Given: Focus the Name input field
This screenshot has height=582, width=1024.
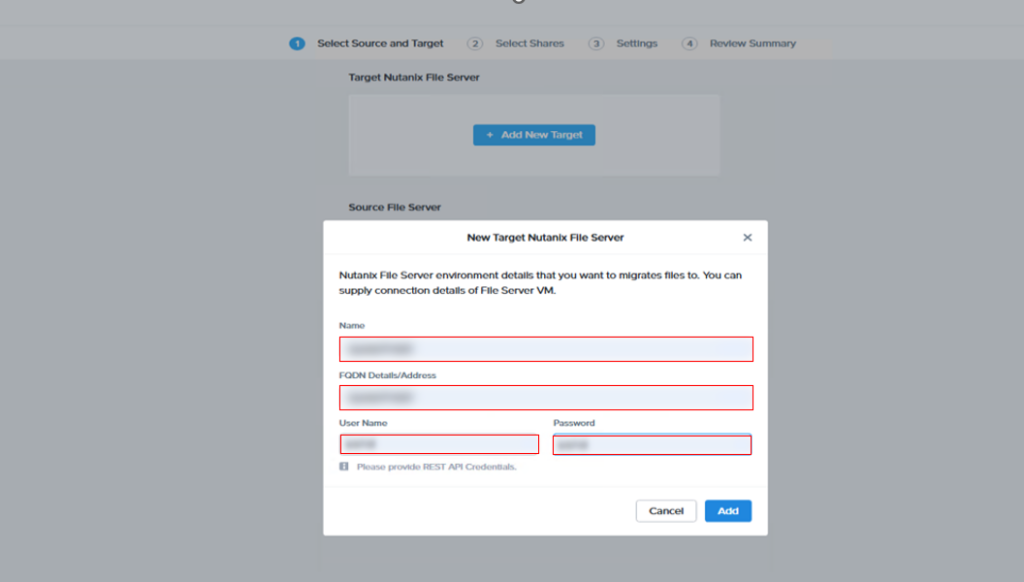Looking at the screenshot, I should click(546, 349).
